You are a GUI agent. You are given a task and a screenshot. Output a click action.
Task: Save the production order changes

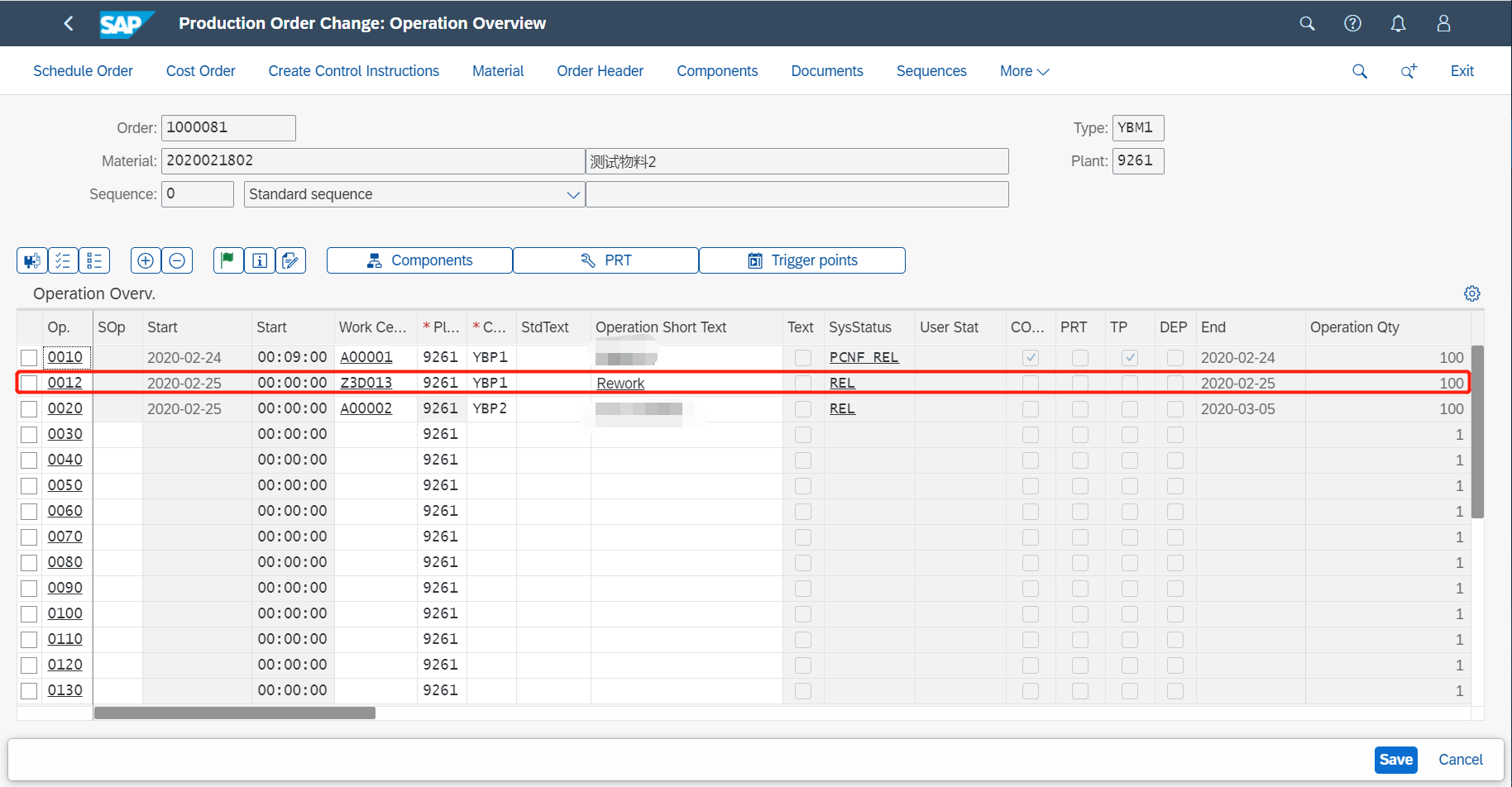click(1395, 759)
